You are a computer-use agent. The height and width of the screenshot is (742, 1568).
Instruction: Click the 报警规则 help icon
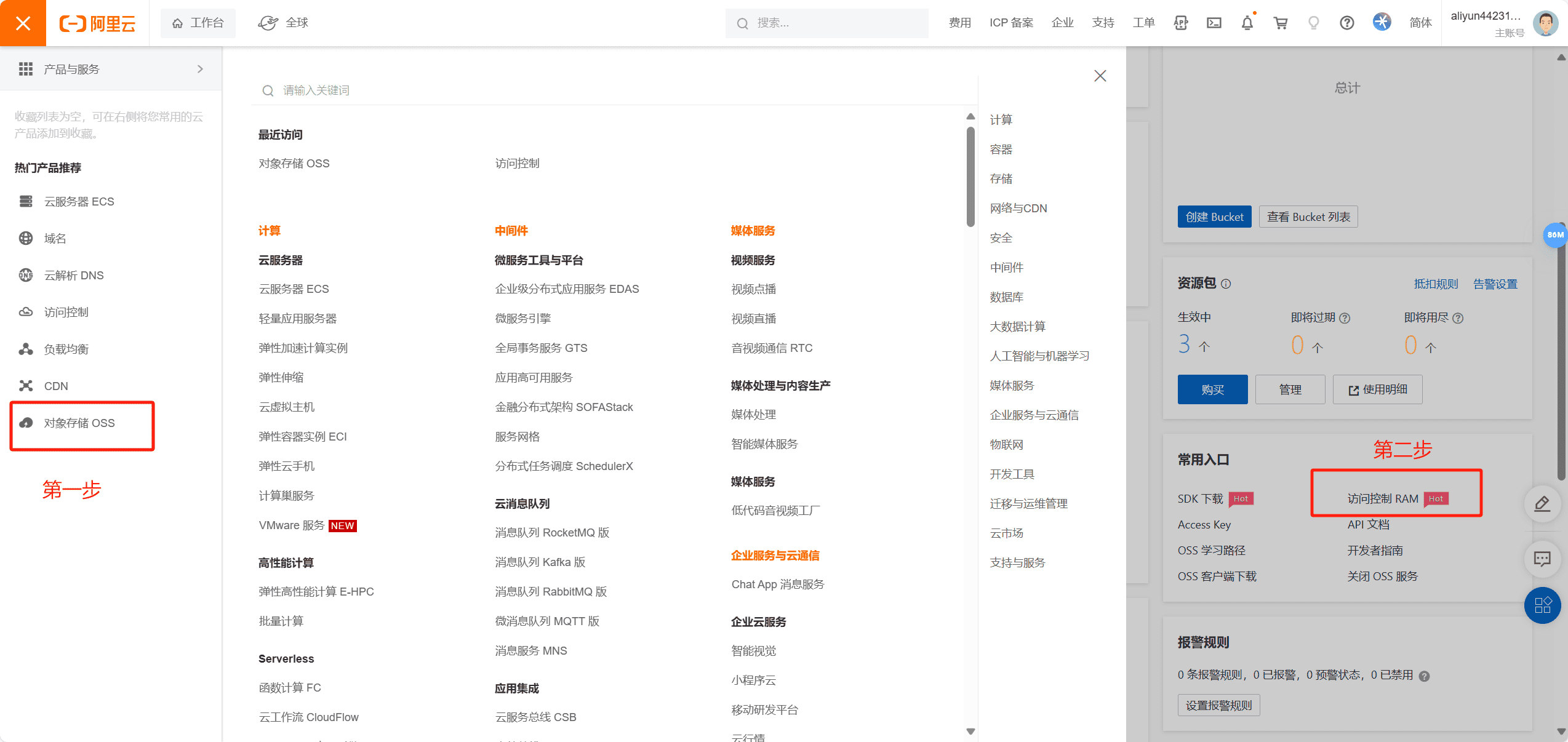click(1424, 676)
